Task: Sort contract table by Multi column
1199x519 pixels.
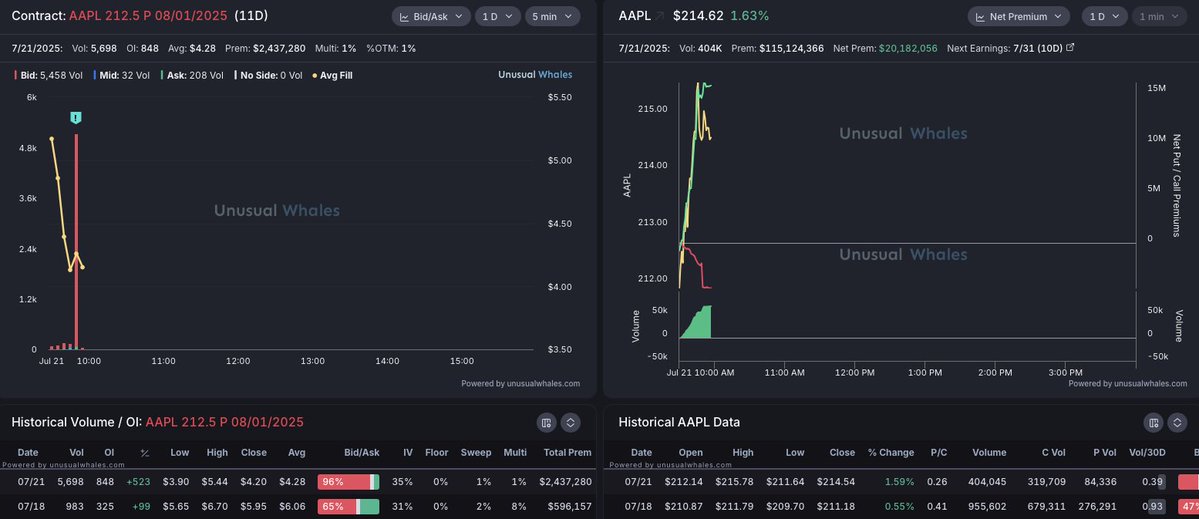Action: pos(515,453)
